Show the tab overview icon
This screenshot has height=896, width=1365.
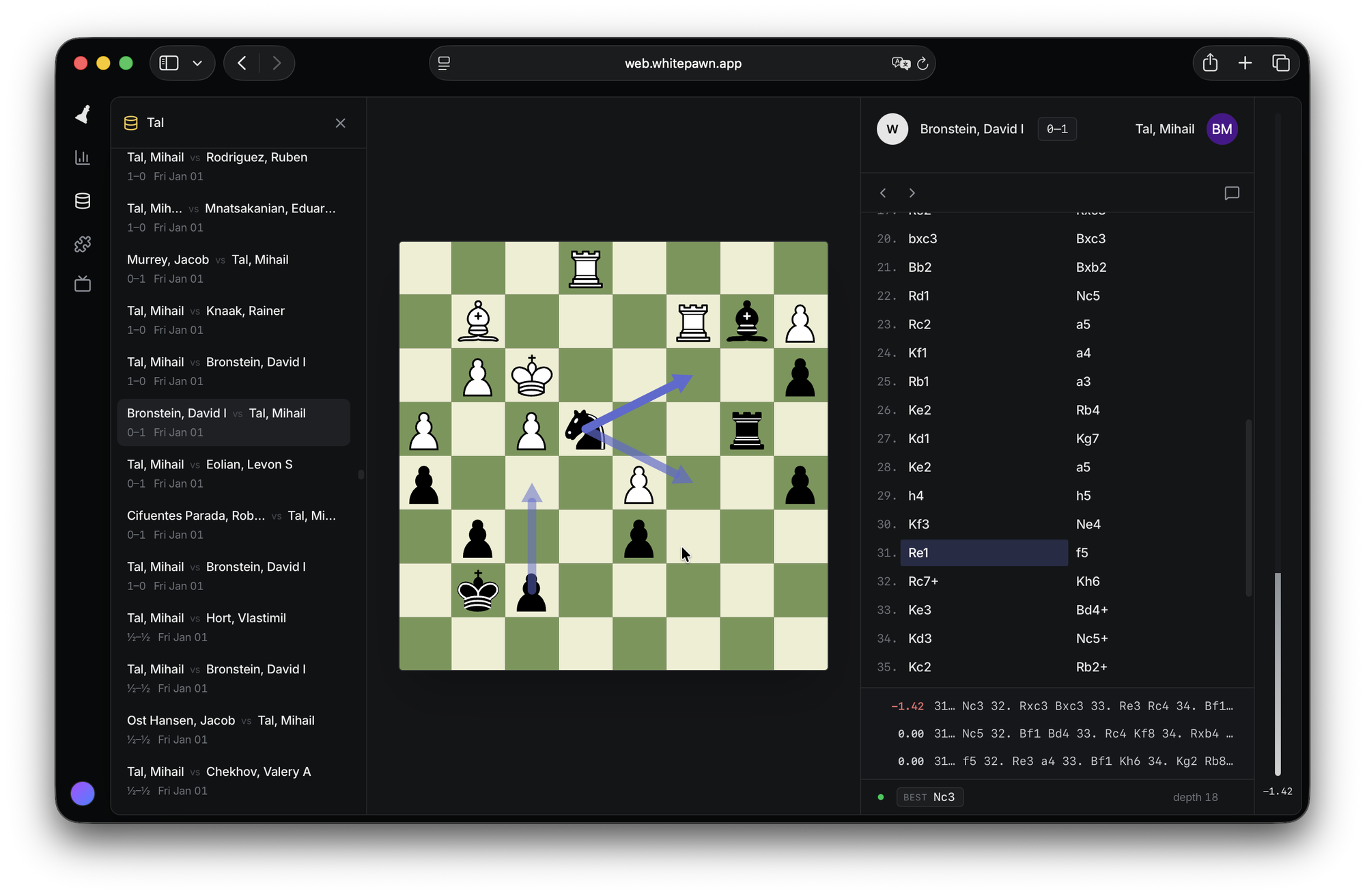tap(1281, 63)
